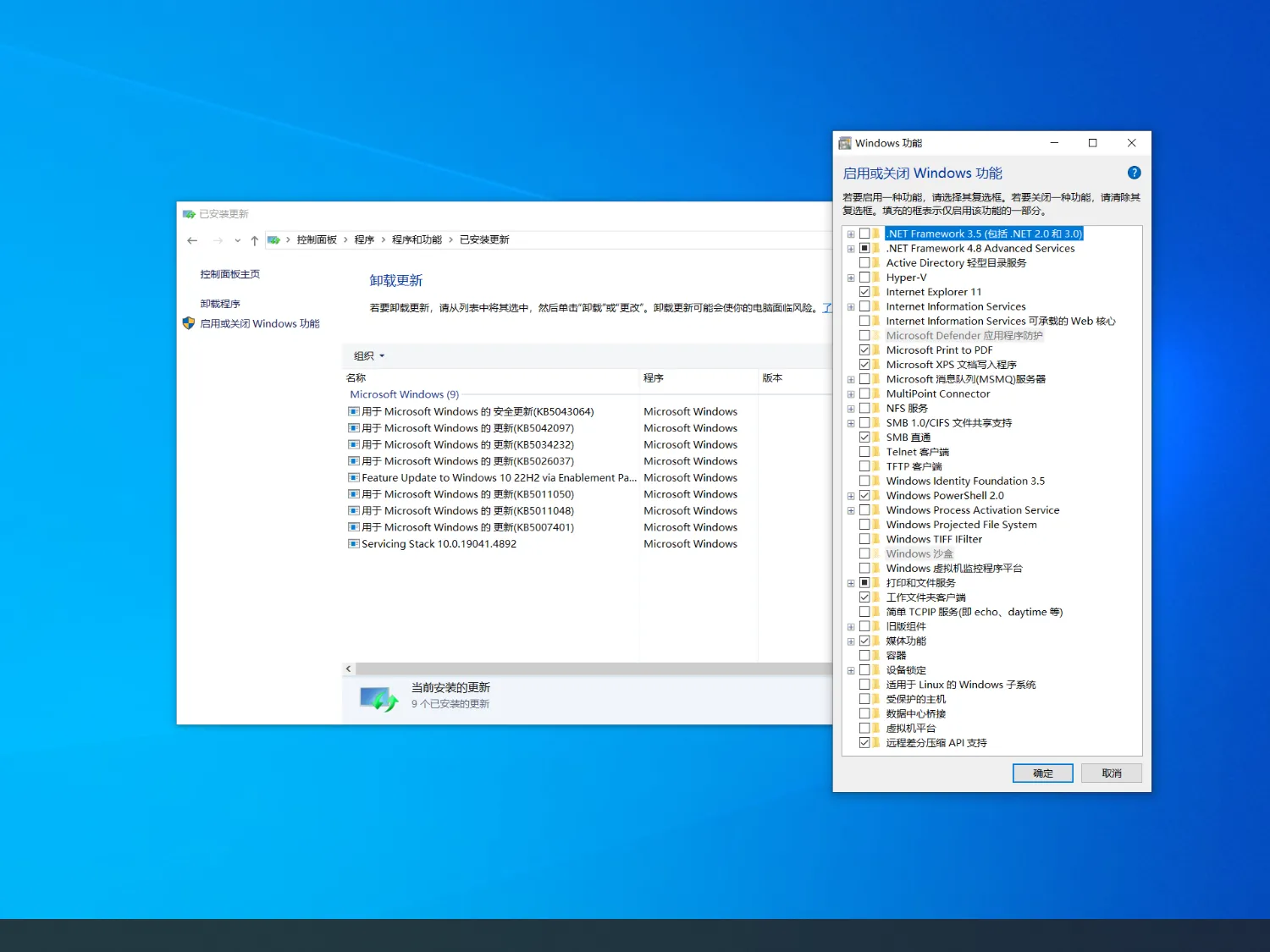
Task: Select the Servicing Stack 10.0.19041.4892 update entry
Action: (440, 543)
